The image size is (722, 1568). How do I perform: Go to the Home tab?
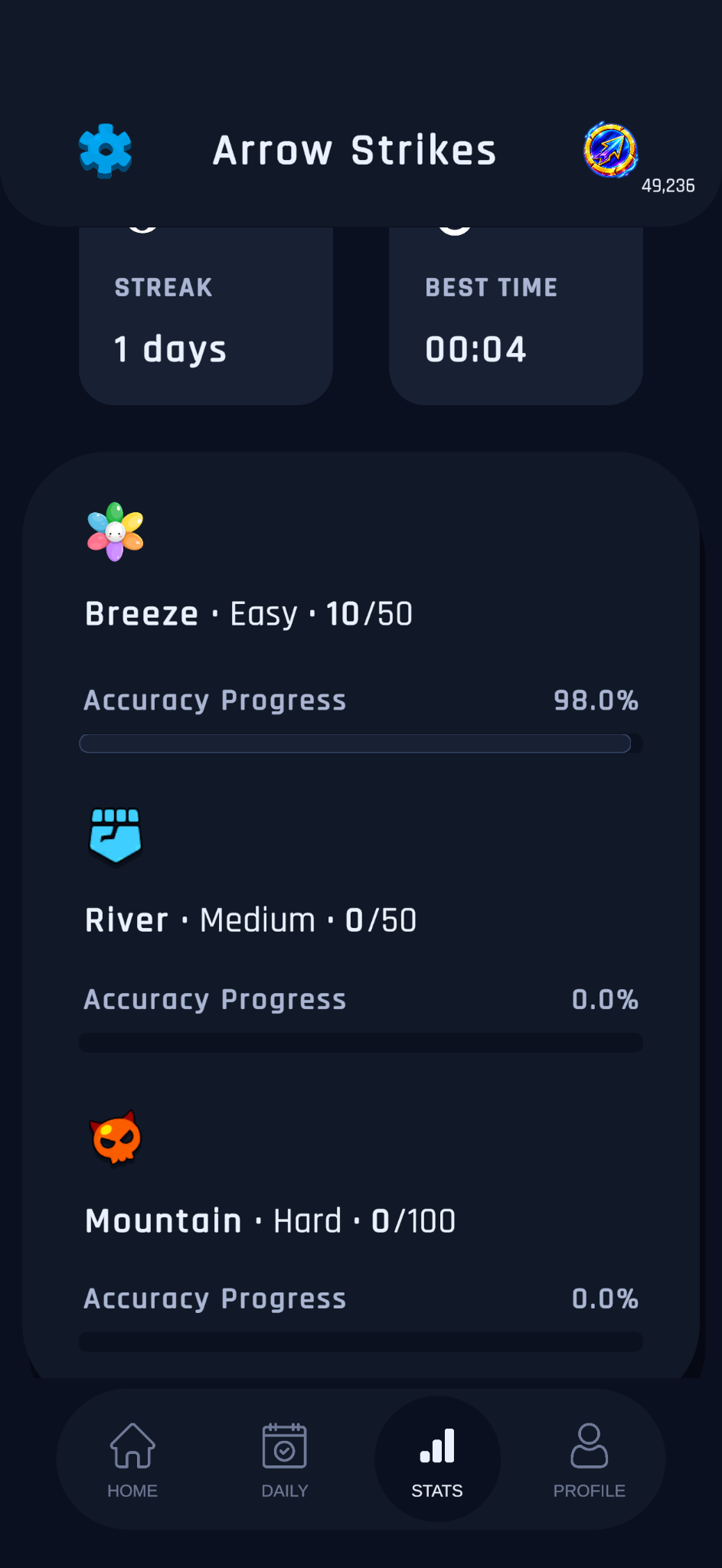point(132,1460)
